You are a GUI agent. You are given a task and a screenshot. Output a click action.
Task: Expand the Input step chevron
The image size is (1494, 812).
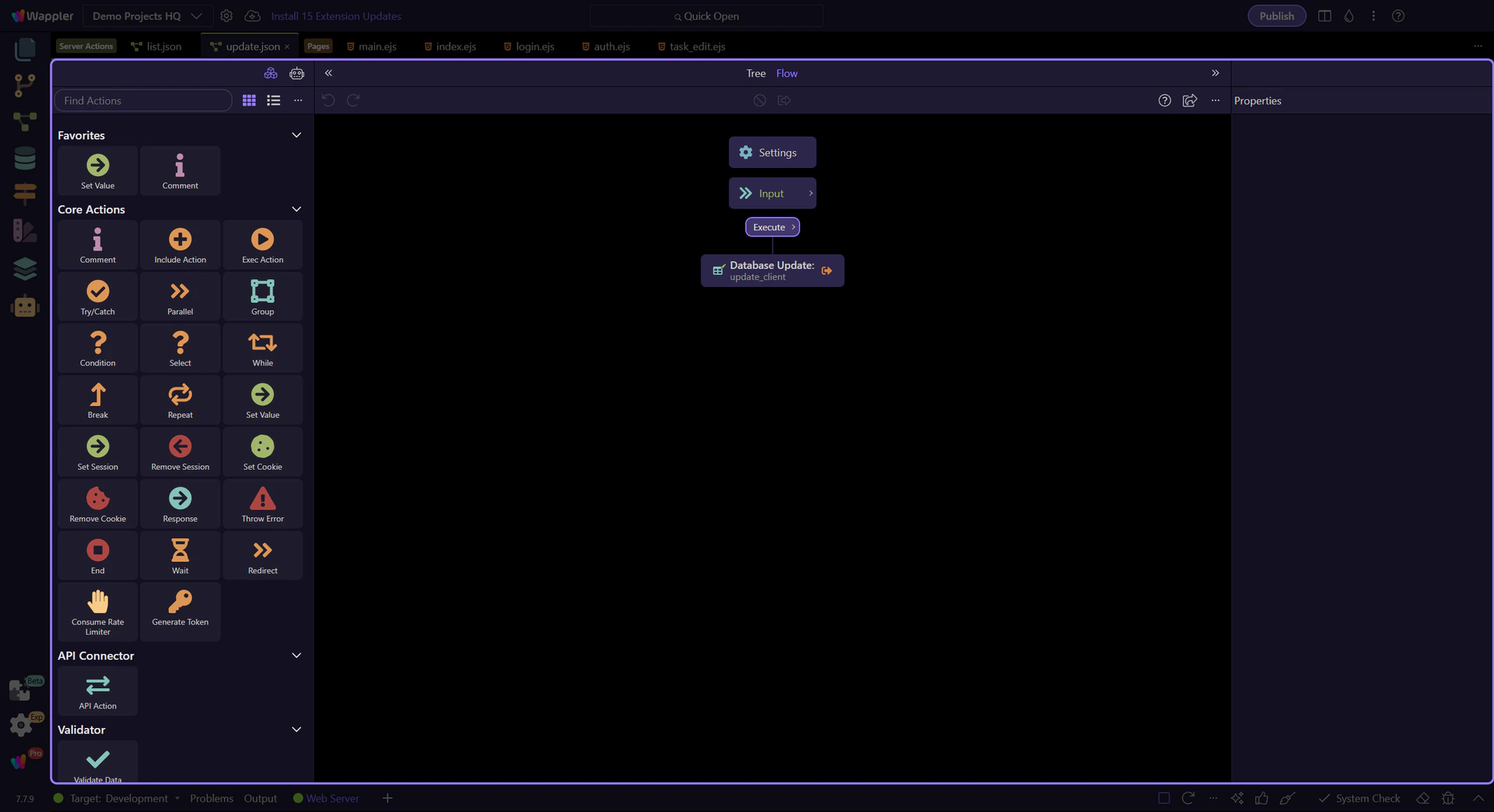(x=810, y=193)
